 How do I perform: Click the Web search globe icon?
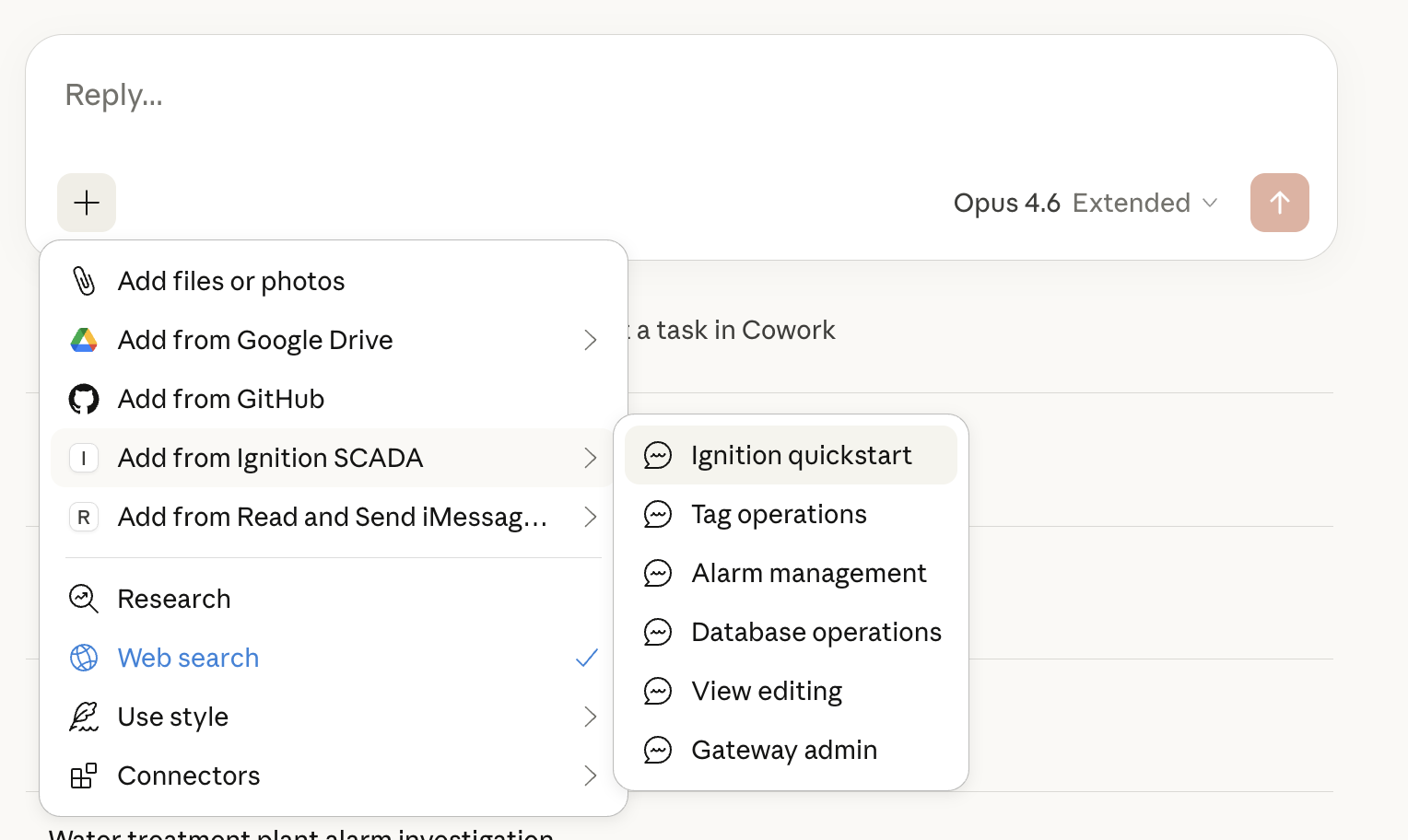(x=84, y=658)
